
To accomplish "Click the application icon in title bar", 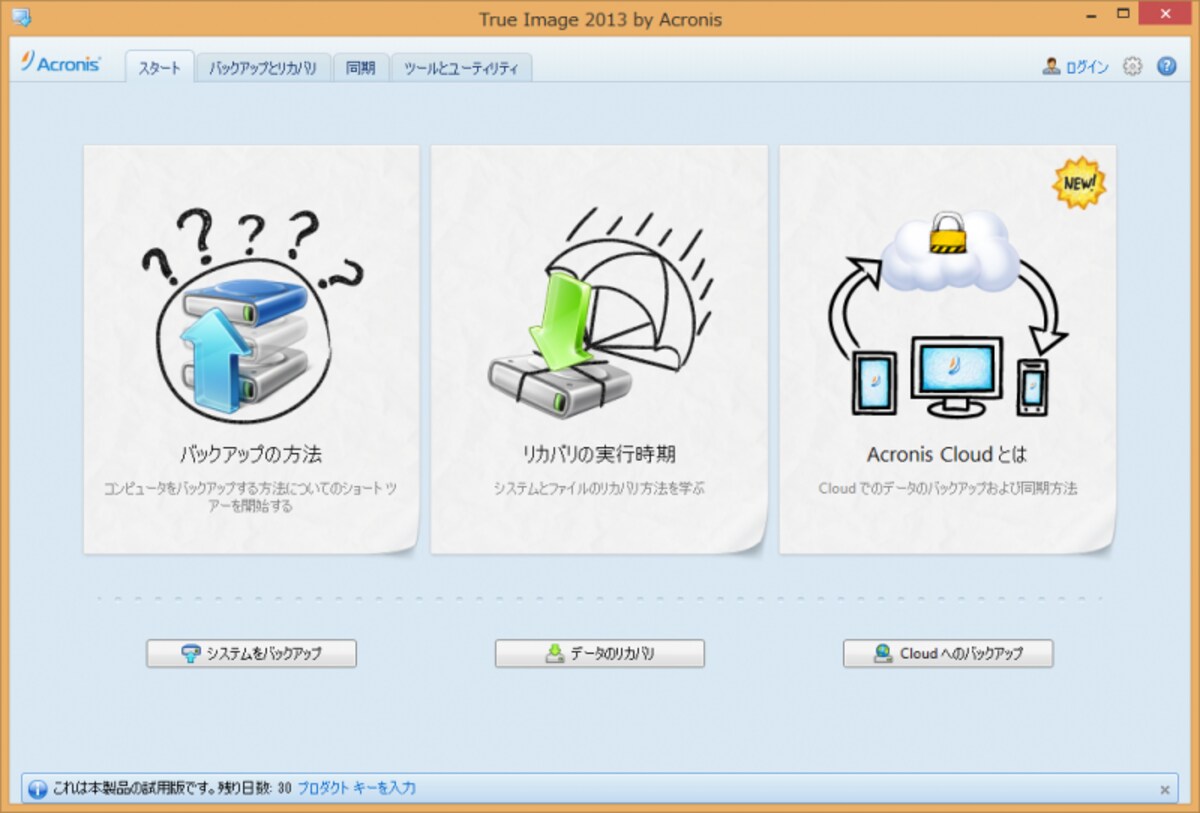I will click(x=20, y=17).
